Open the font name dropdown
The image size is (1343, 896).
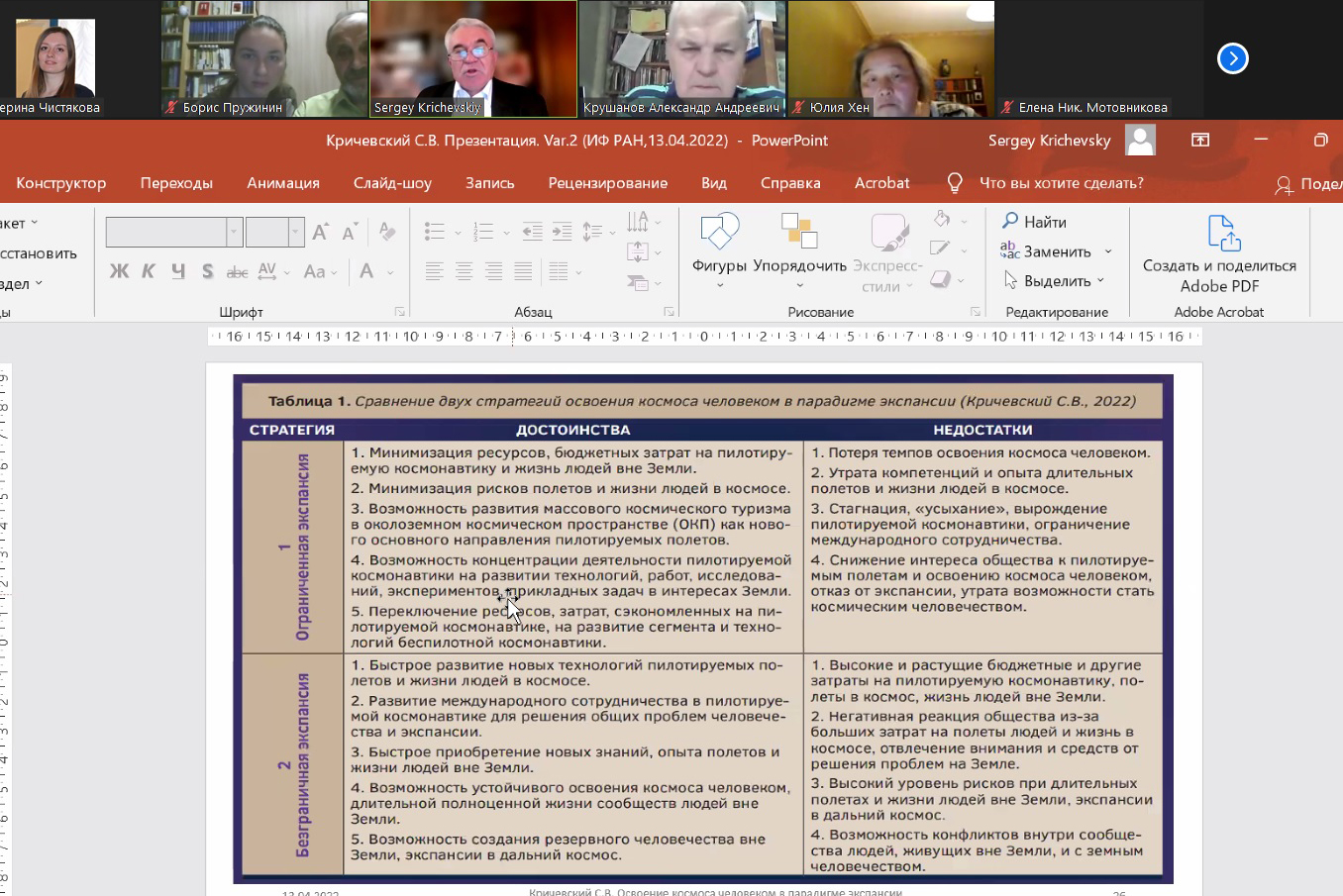[235, 232]
